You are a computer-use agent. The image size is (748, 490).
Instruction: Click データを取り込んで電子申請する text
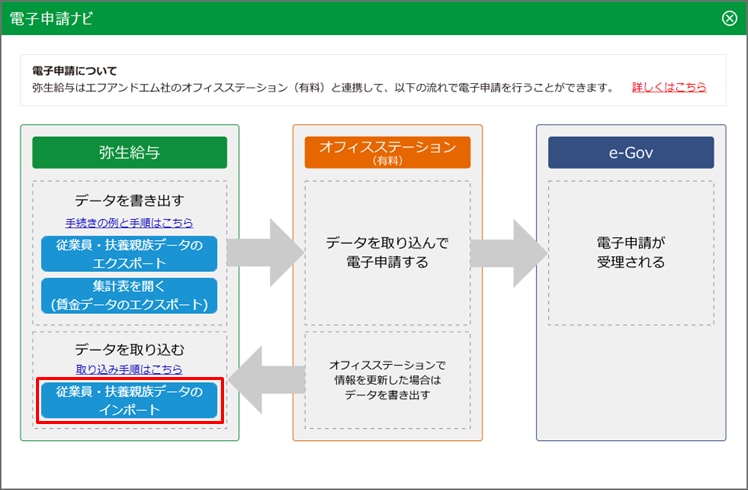tap(387, 252)
